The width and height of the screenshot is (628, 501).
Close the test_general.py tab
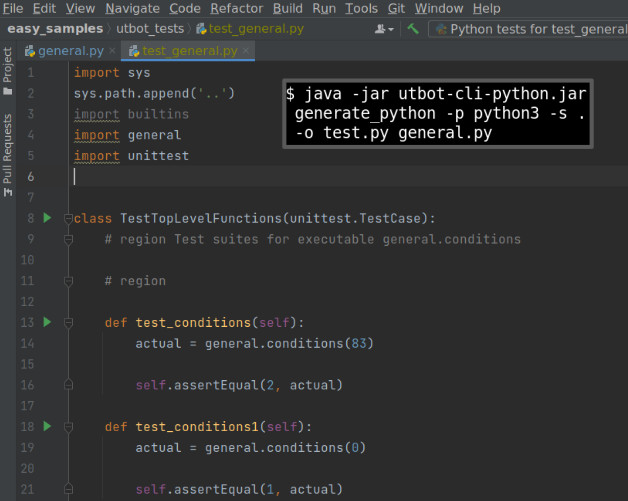(x=246, y=51)
